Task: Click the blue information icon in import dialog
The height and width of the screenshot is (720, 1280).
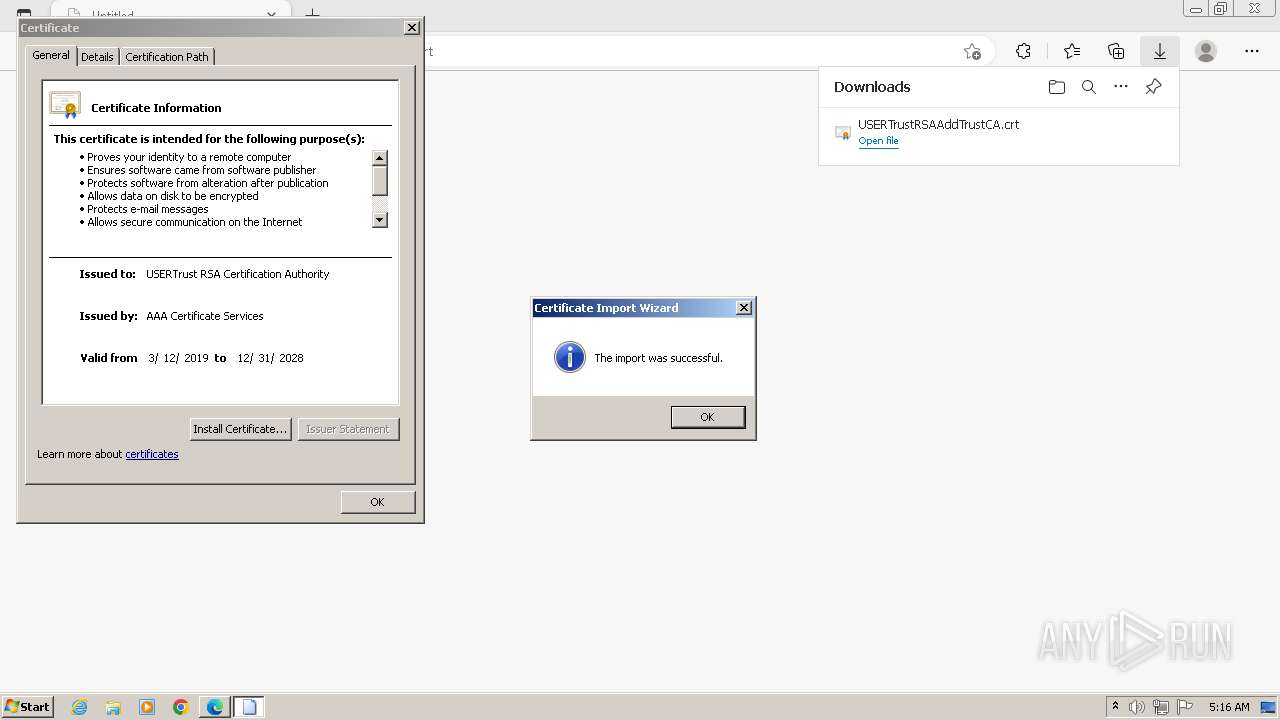Action: tap(570, 357)
